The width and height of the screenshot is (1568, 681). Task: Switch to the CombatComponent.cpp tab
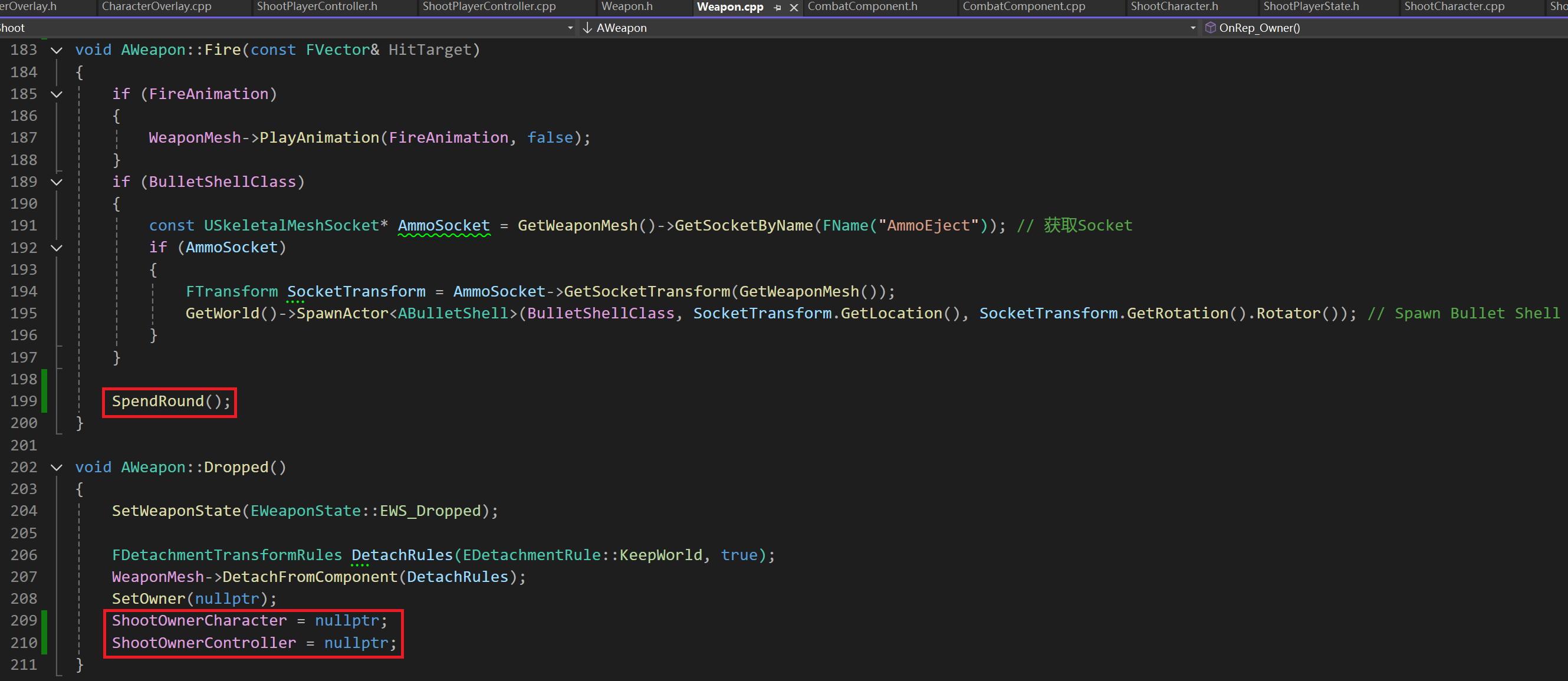1023,6
